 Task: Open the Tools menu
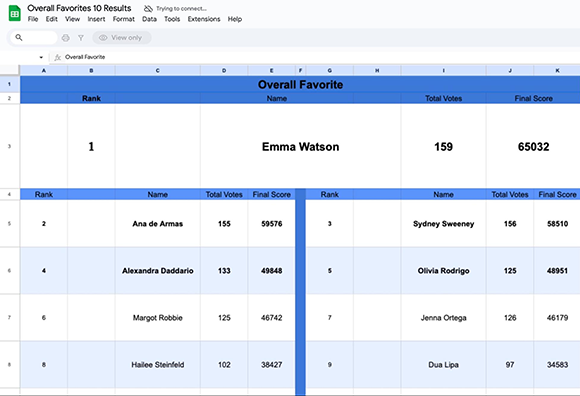coord(172,19)
